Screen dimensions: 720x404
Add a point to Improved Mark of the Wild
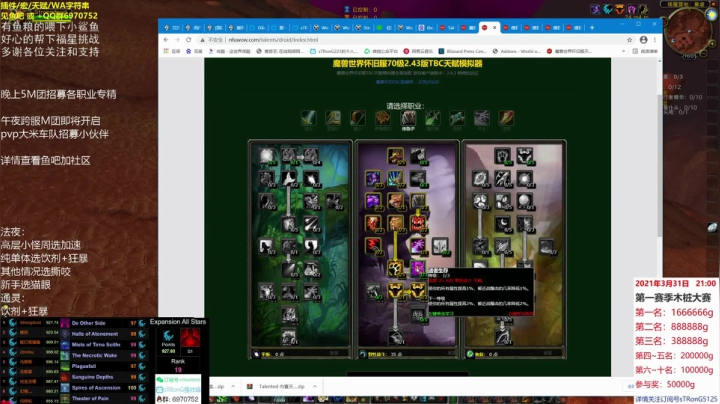pos(502,156)
